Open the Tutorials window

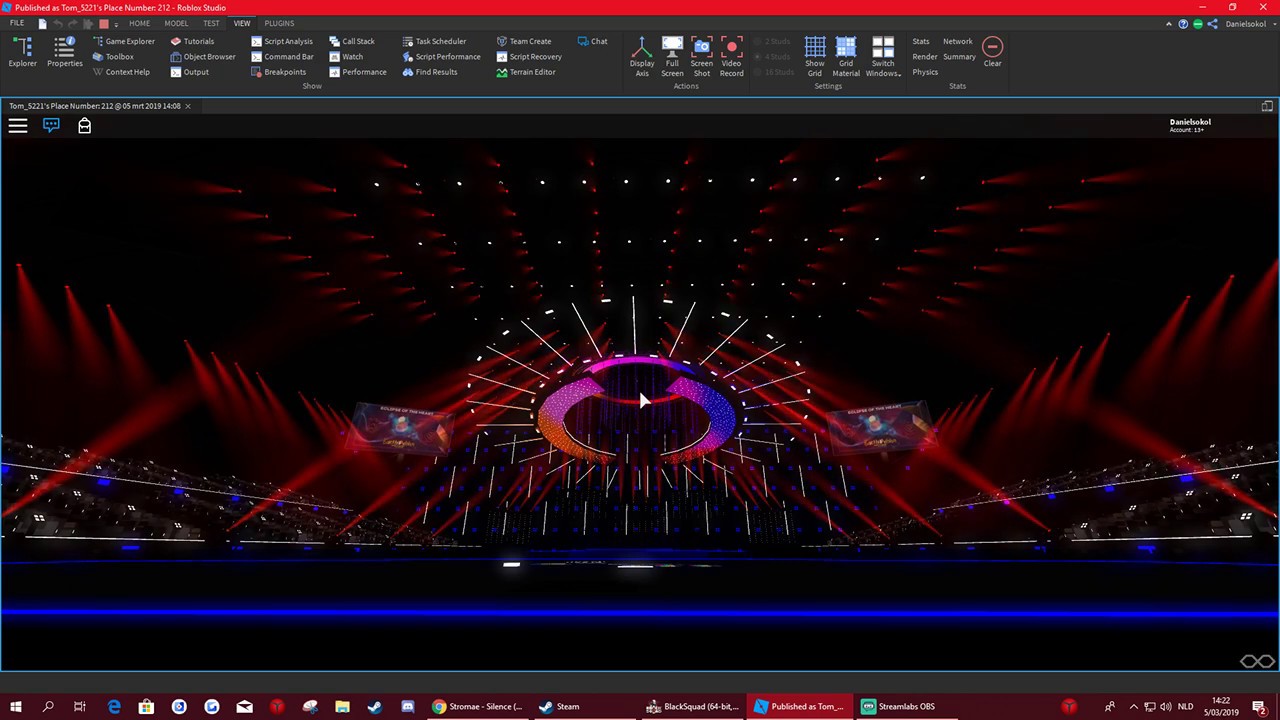[x=192, y=41]
